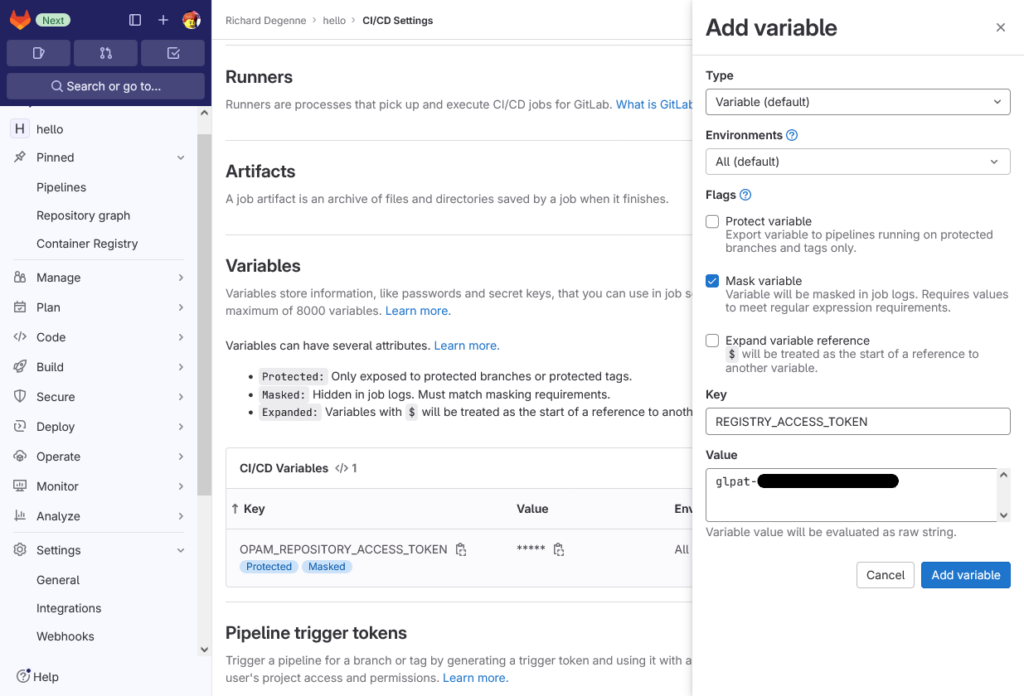
Task: Click inside the Key input field
Action: coord(857,421)
